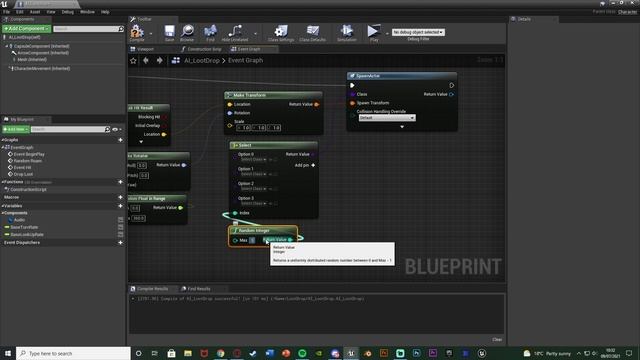Toggle visibility eye for BaseTurnRate variable

[120, 227]
